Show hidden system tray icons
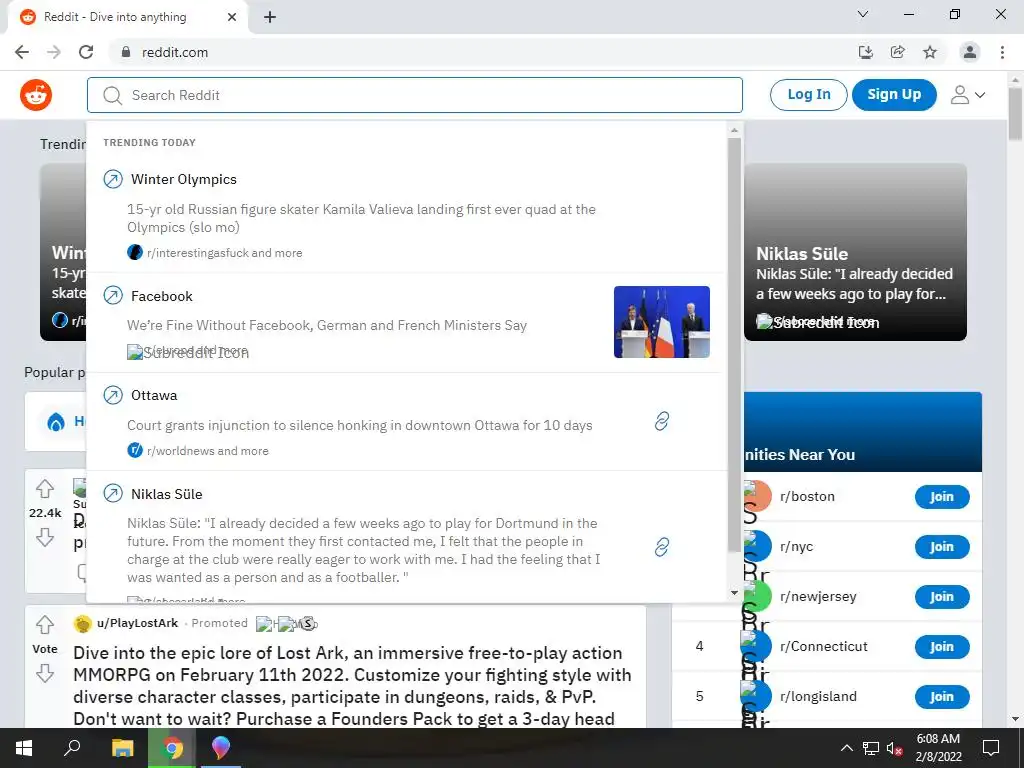This screenshot has width=1024, height=768. (846, 748)
